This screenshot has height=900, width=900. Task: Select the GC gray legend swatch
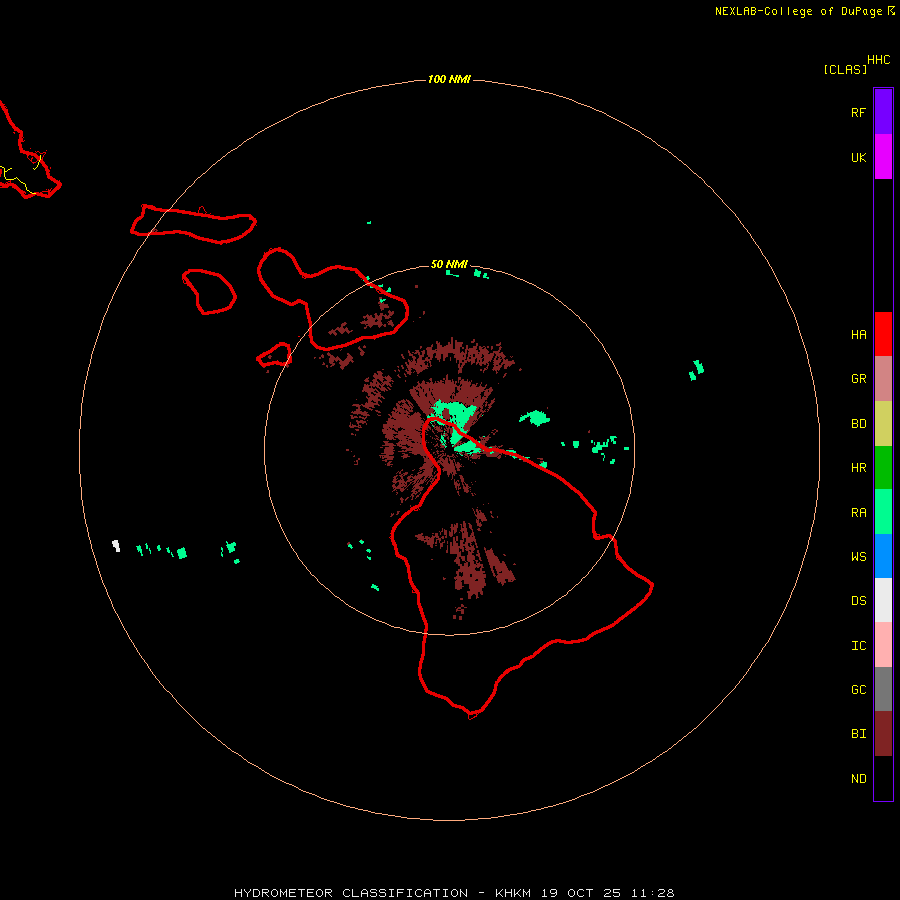(x=883, y=689)
